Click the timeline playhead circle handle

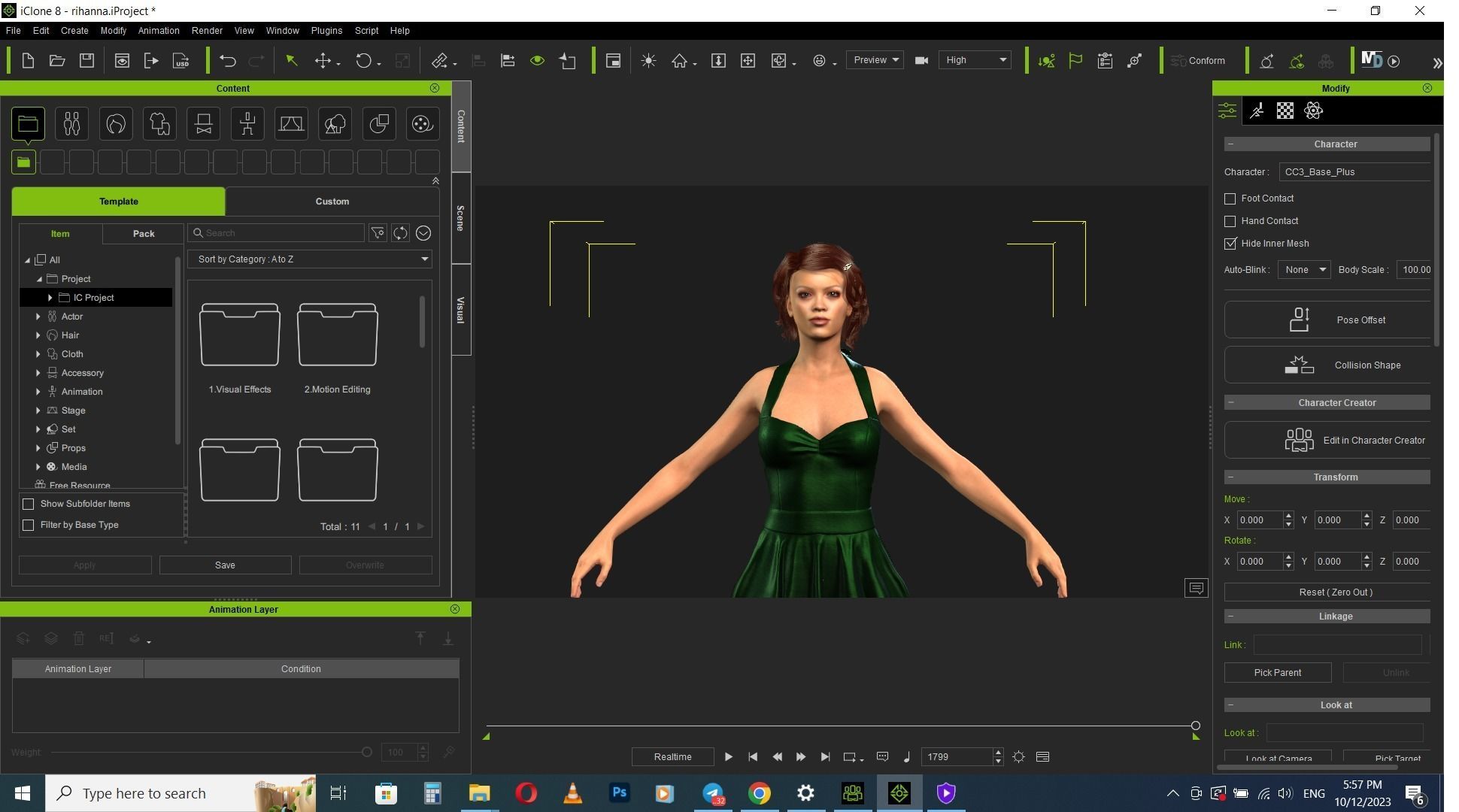(x=1196, y=726)
